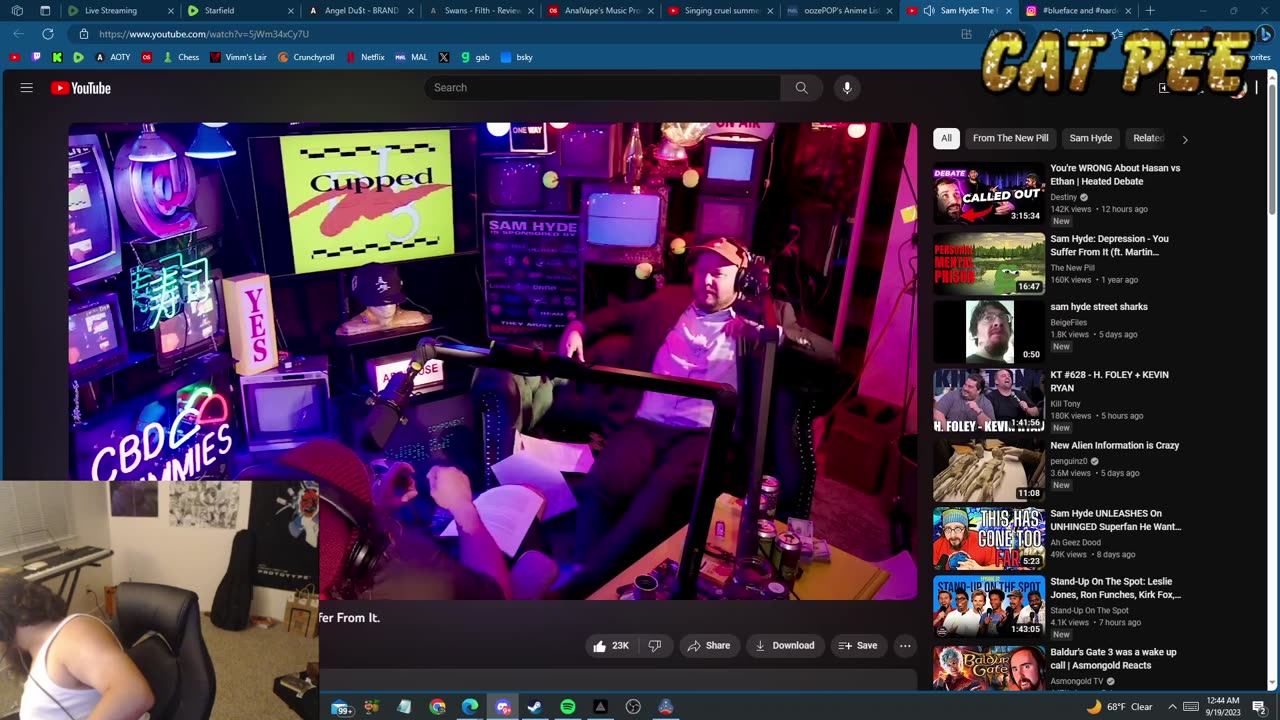The height and width of the screenshot is (720, 1280).
Task: Open Stand-Up On The Spot video title
Action: [x=1115, y=588]
